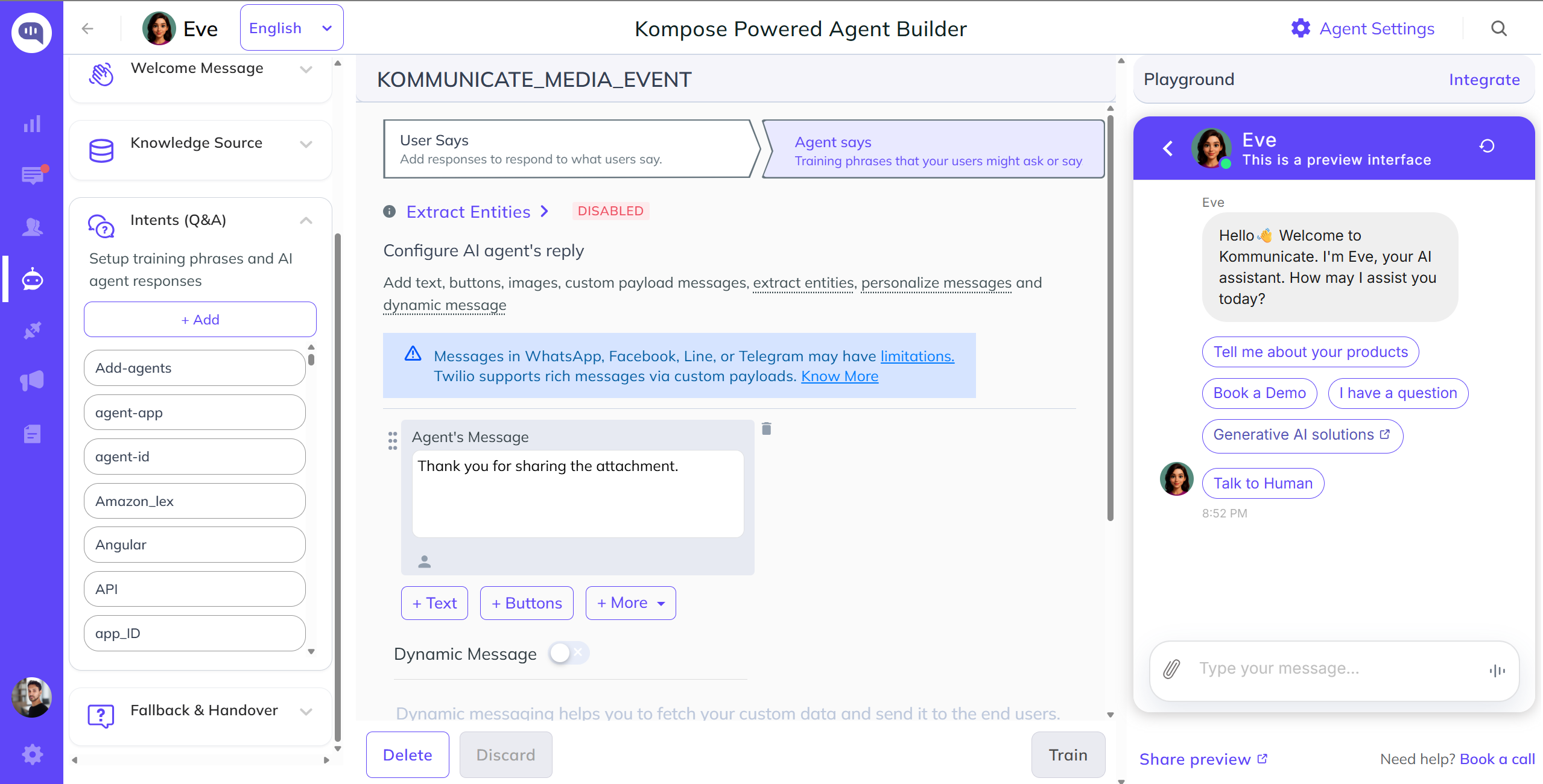Open the 'dynamic message' help link
Image resolution: width=1543 pixels, height=784 pixels.
click(x=445, y=305)
